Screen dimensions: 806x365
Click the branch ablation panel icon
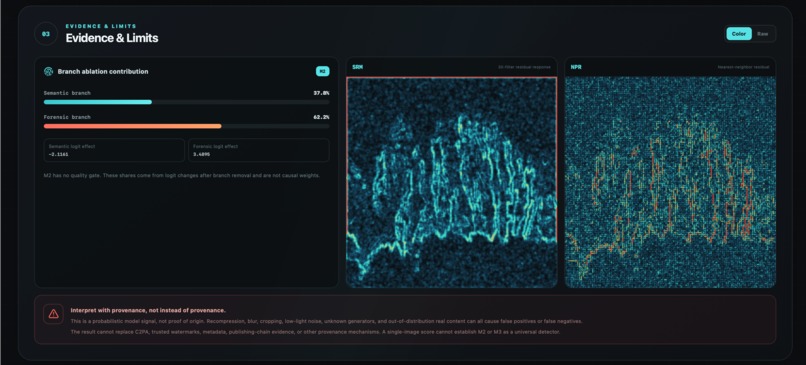pos(49,71)
